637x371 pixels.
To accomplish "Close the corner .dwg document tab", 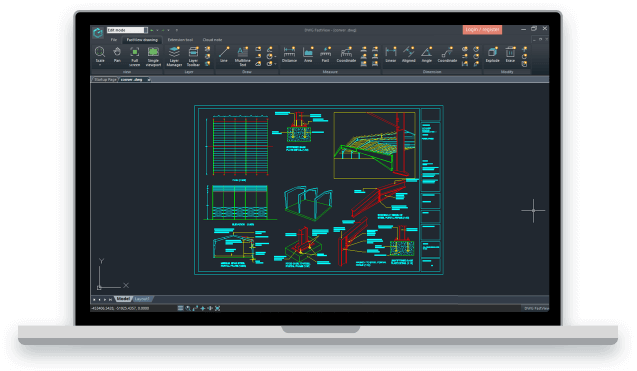I will point(149,80).
